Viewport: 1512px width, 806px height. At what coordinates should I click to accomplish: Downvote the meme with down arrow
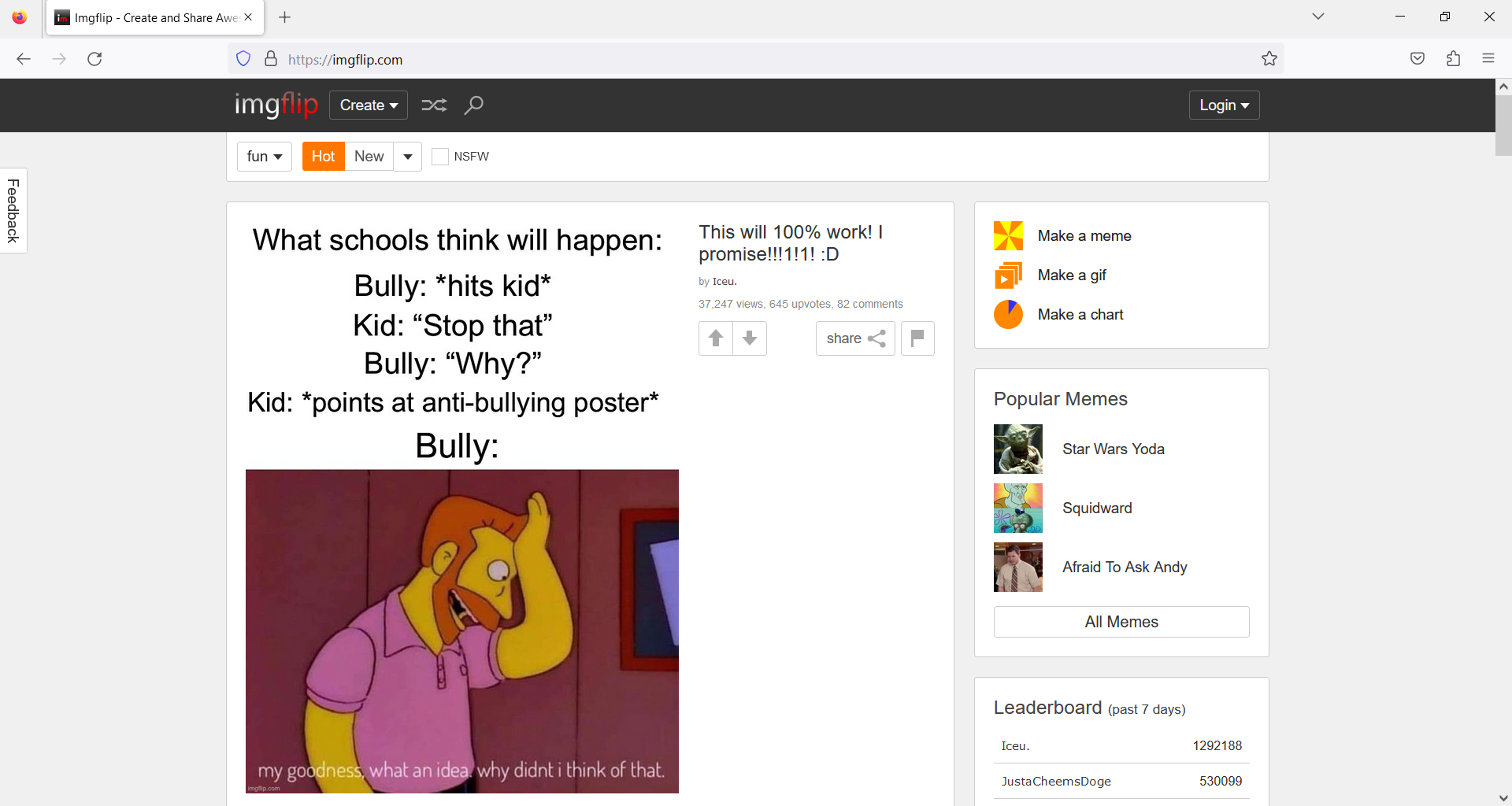pos(750,338)
